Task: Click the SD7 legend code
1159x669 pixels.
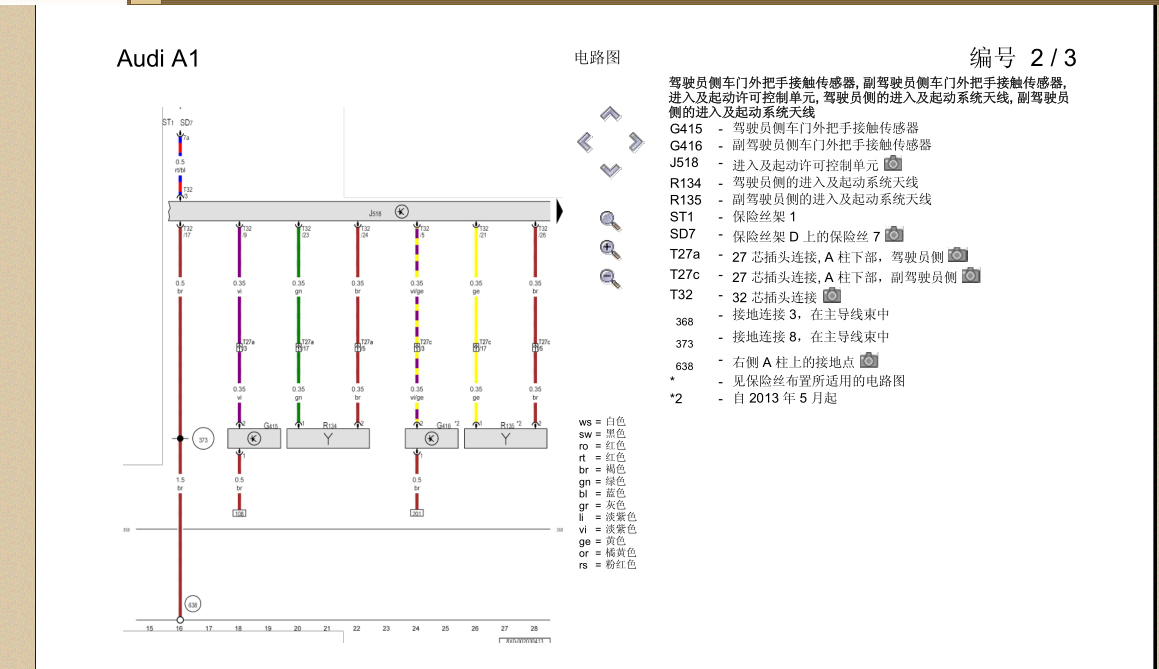Action: 682,234
